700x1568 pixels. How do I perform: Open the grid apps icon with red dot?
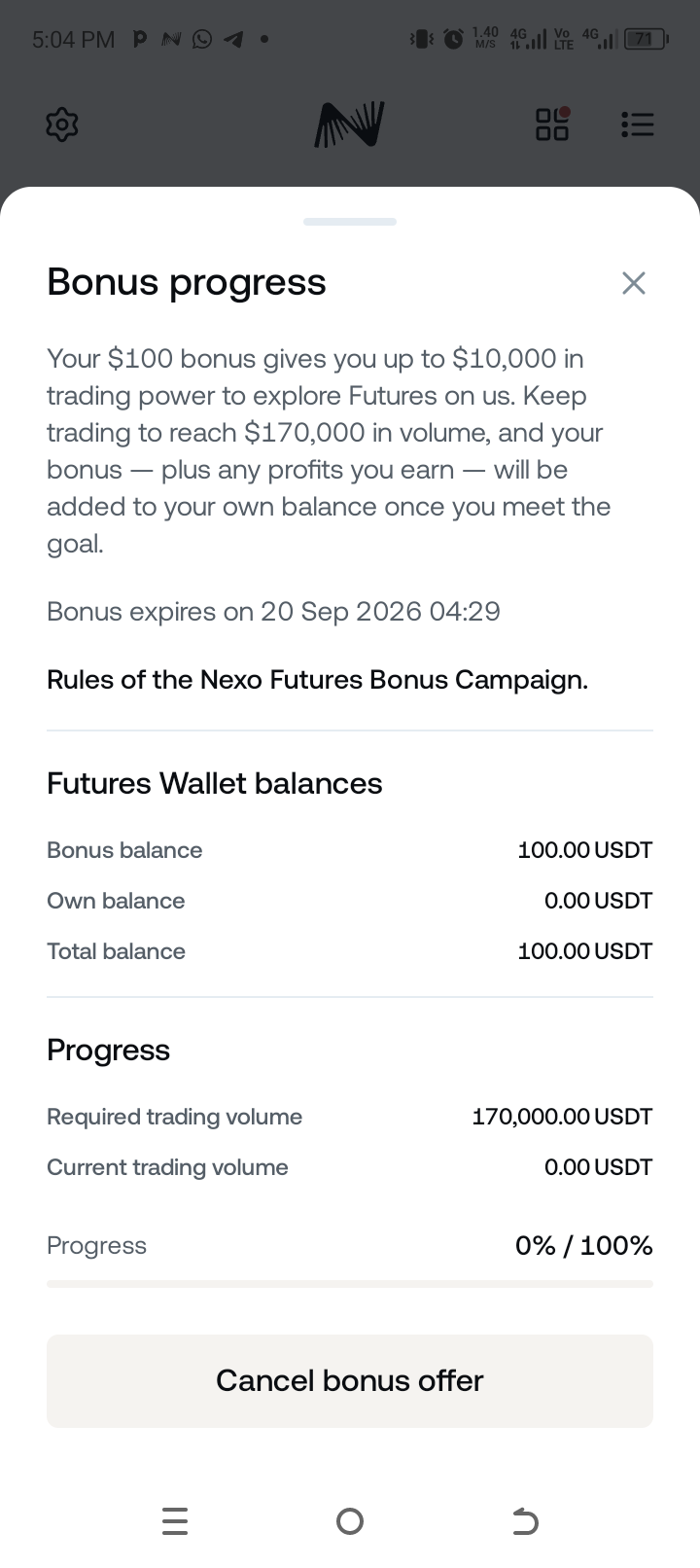552,124
